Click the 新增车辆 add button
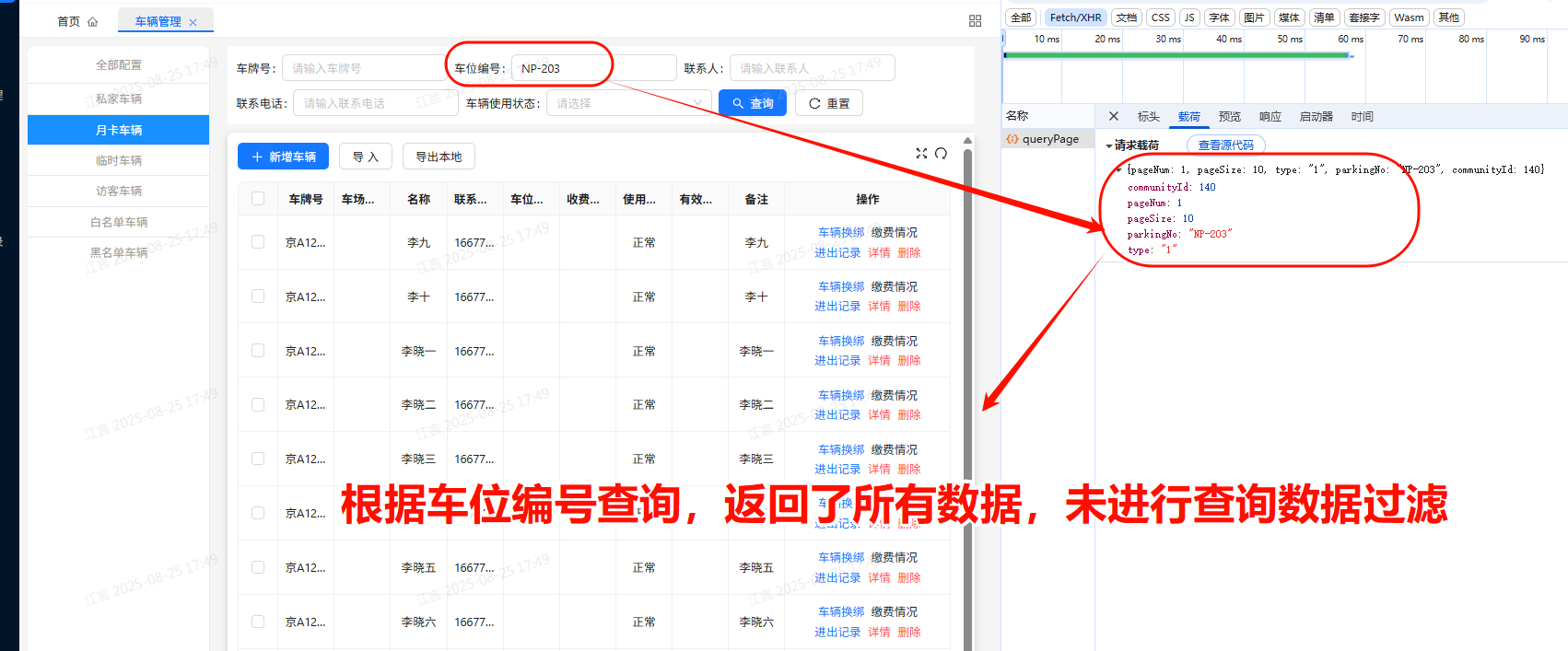Image resolution: width=1568 pixels, height=651 pixels. pyautogui.click(x=283, y=157)
